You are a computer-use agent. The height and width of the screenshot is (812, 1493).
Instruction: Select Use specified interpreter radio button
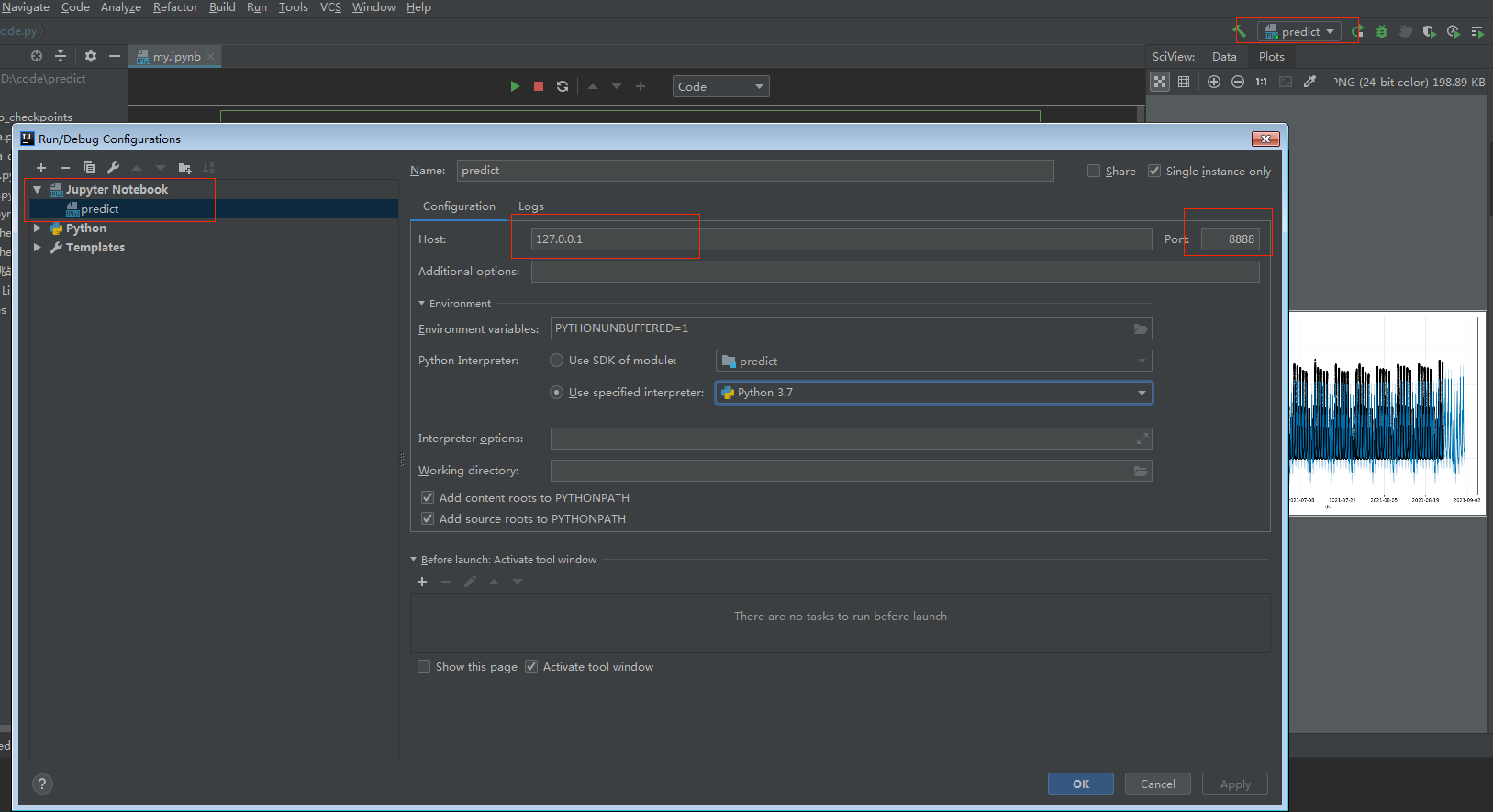(556, 393)
